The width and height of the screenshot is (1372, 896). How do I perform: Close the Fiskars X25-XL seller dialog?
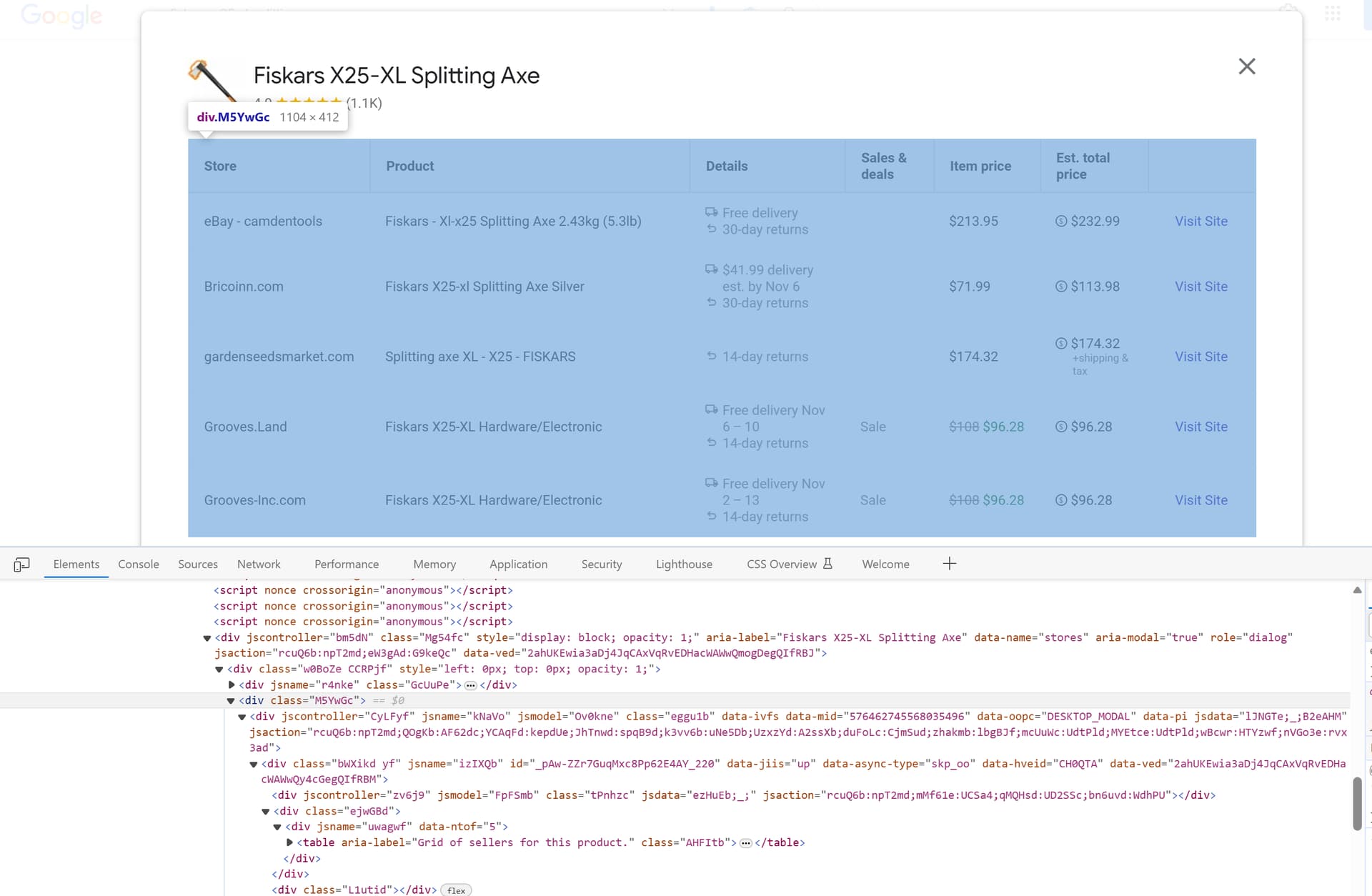pyautogui.click(x=1246, y=66)
